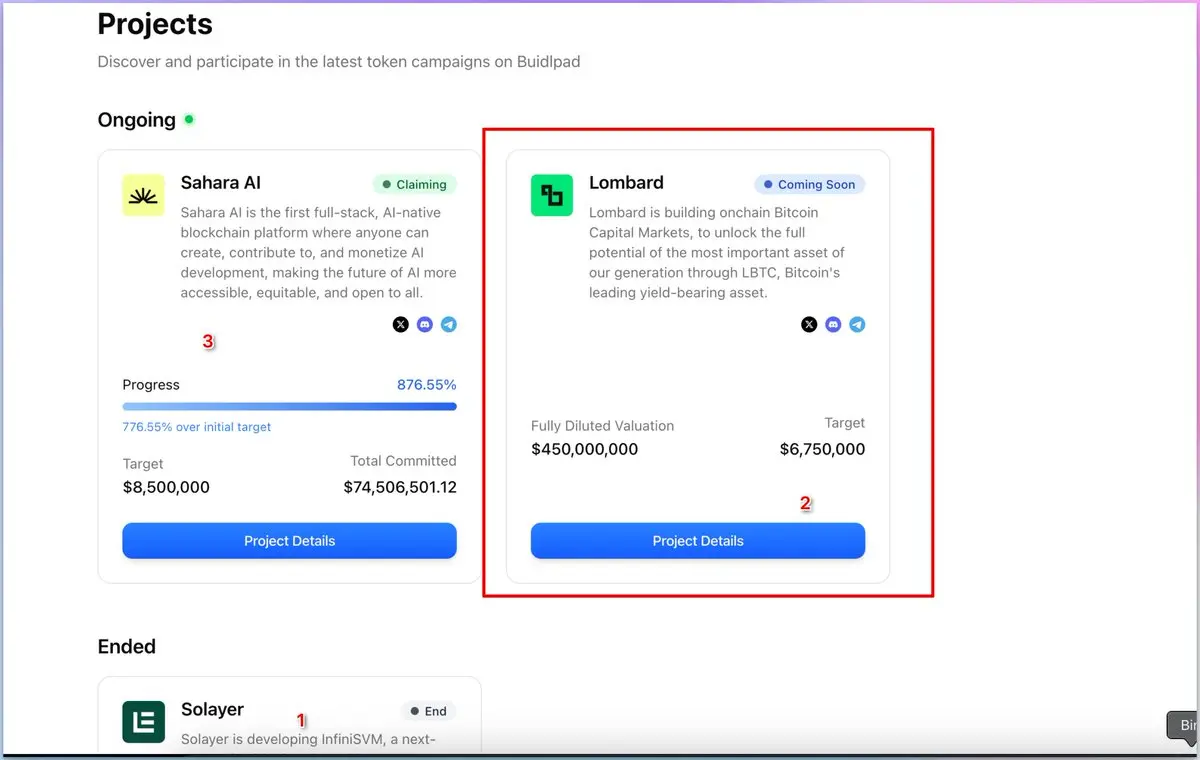Open Sahara AI Project Details
The image size is (1200, 760).
pos(290,541)
